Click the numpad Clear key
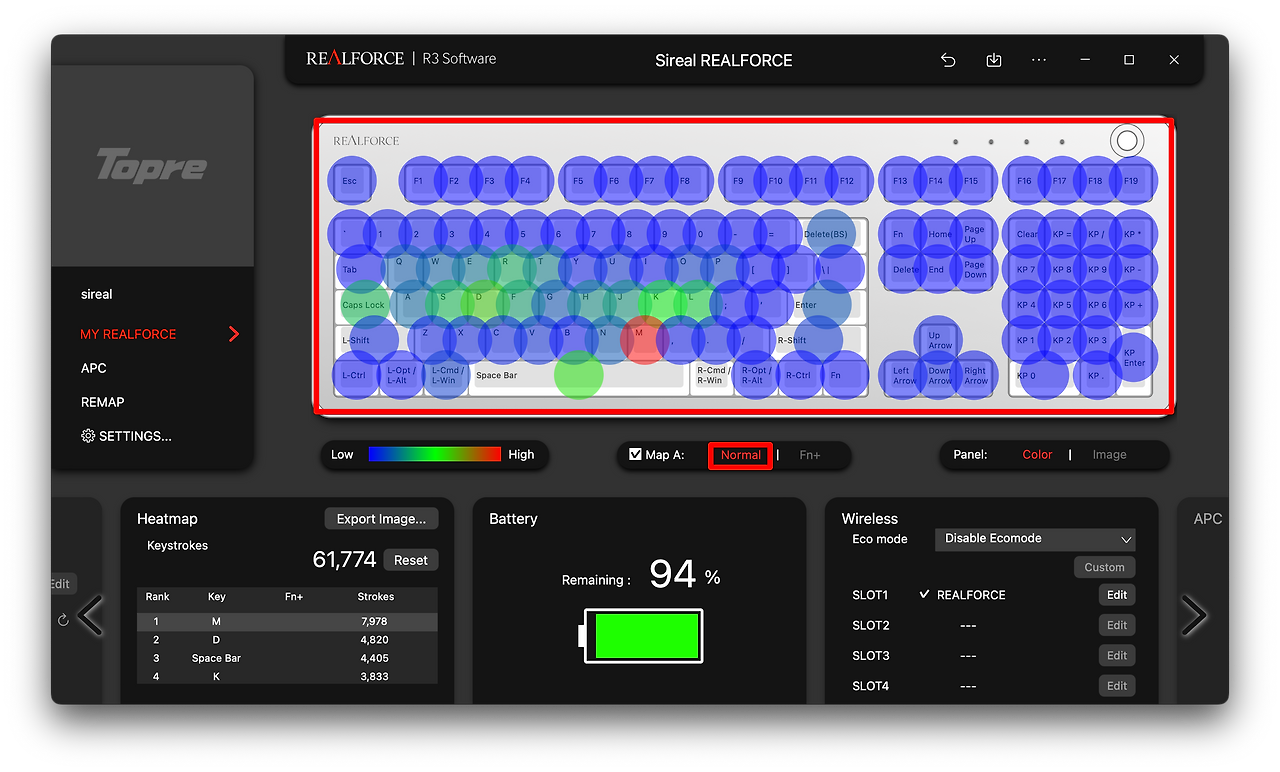Screen dimensions: 1280x772 point(1027,234)
